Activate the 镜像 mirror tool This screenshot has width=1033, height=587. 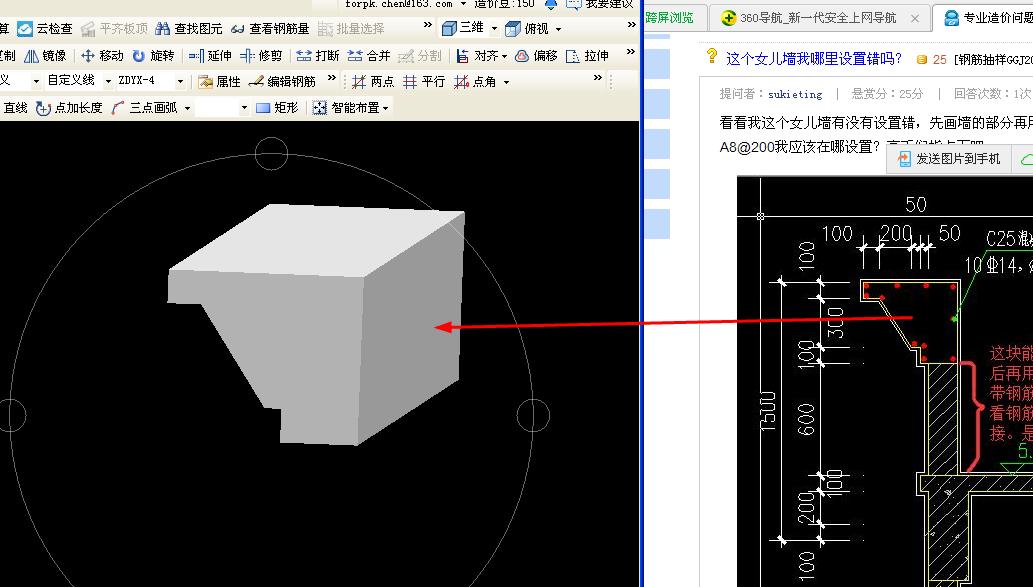pos(45,56)
